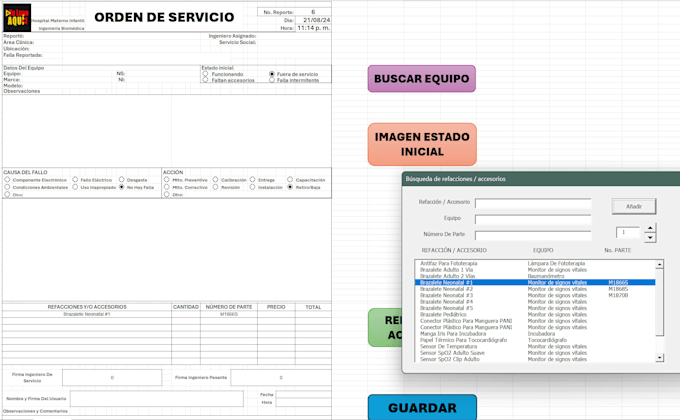
Task: Click the Fecha field near the signature
Action: (x=304, y=394)
